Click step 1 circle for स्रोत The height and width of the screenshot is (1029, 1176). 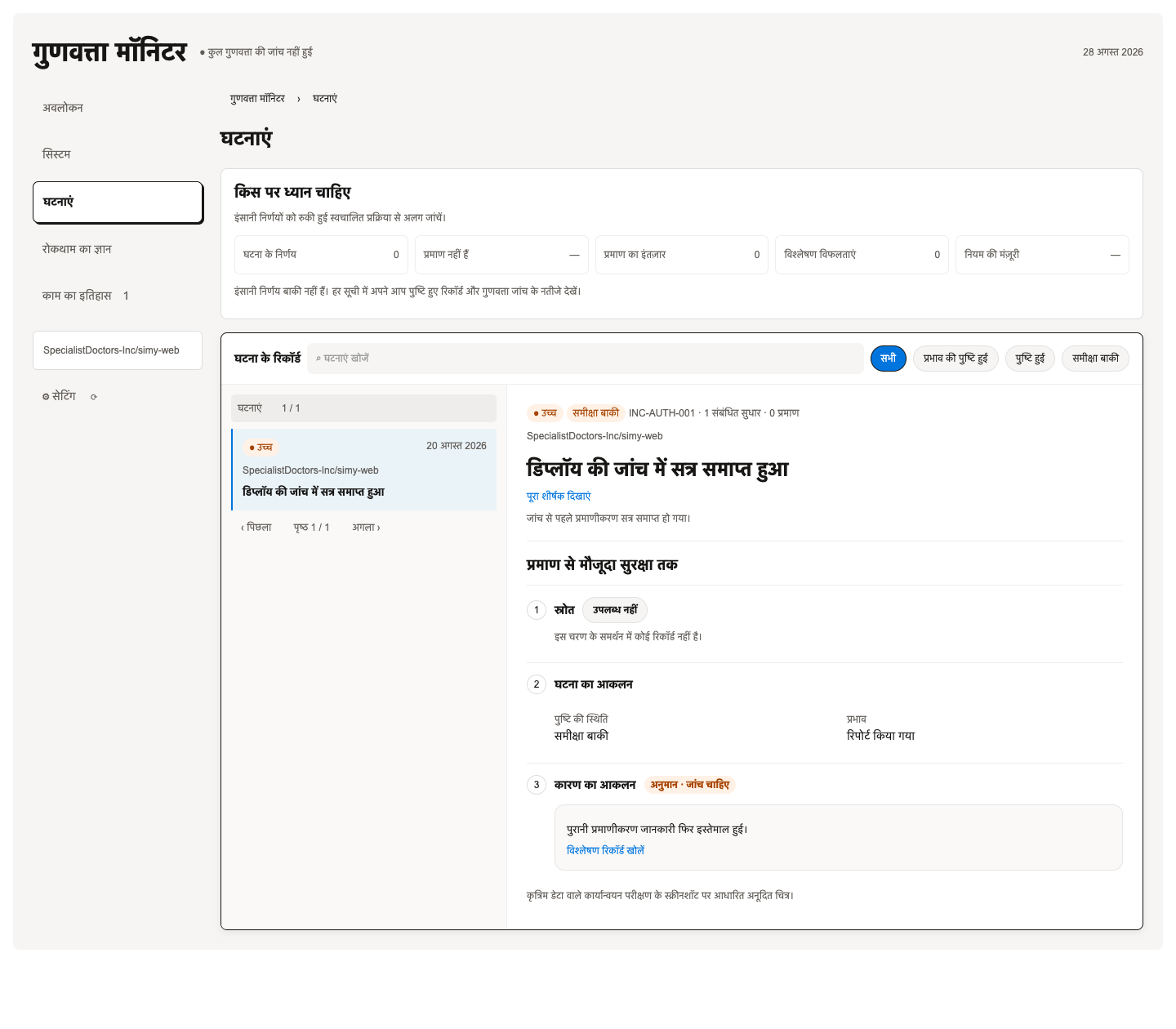pyautogui.click(x=537, y=610)
